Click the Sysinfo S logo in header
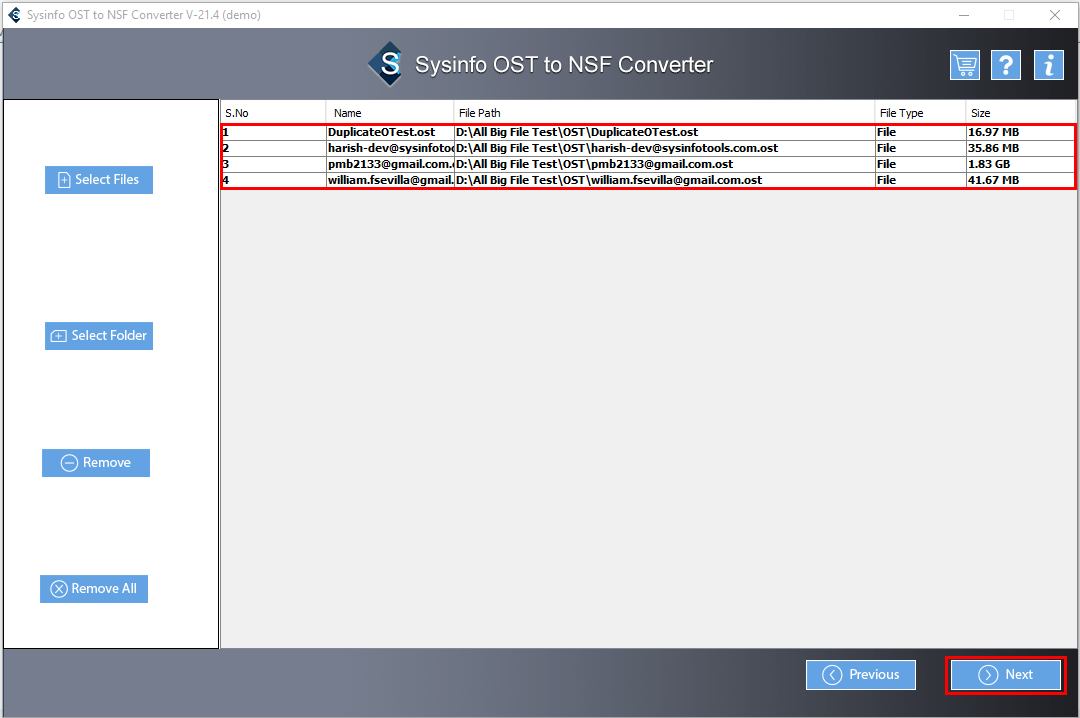The height and width of the screenshot is (718, 1080). click(x=387, y=64)
